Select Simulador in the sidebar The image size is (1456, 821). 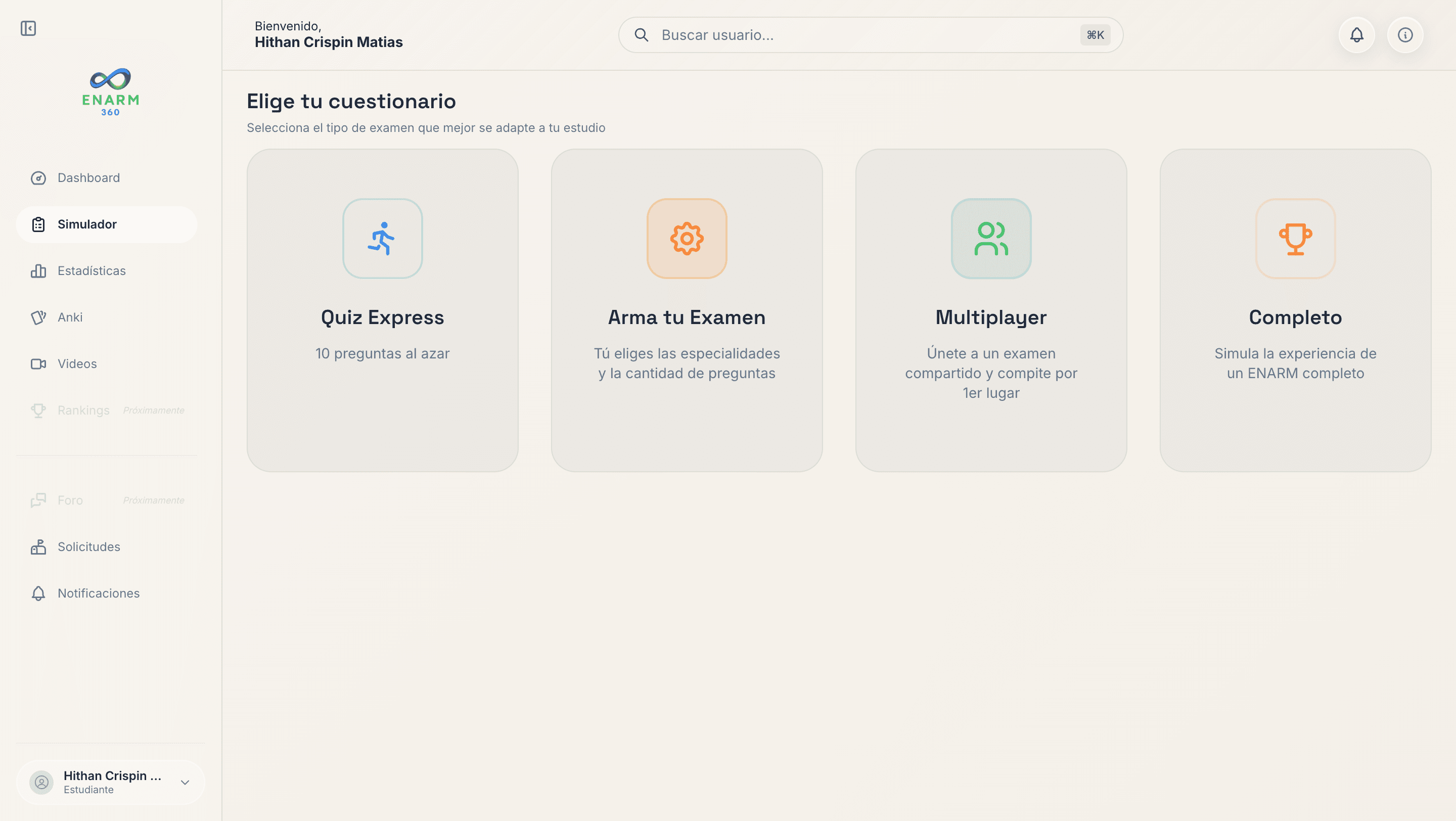(106, 224)
